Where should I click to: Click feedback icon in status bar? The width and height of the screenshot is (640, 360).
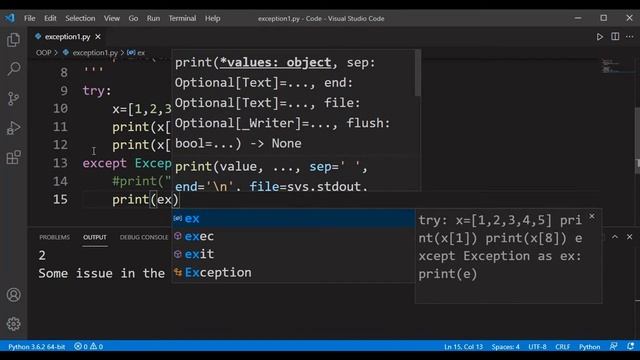(613, 346)
